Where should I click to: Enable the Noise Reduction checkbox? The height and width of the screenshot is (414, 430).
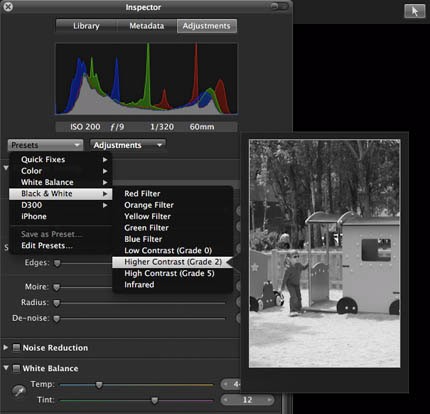tap(16, 348)
